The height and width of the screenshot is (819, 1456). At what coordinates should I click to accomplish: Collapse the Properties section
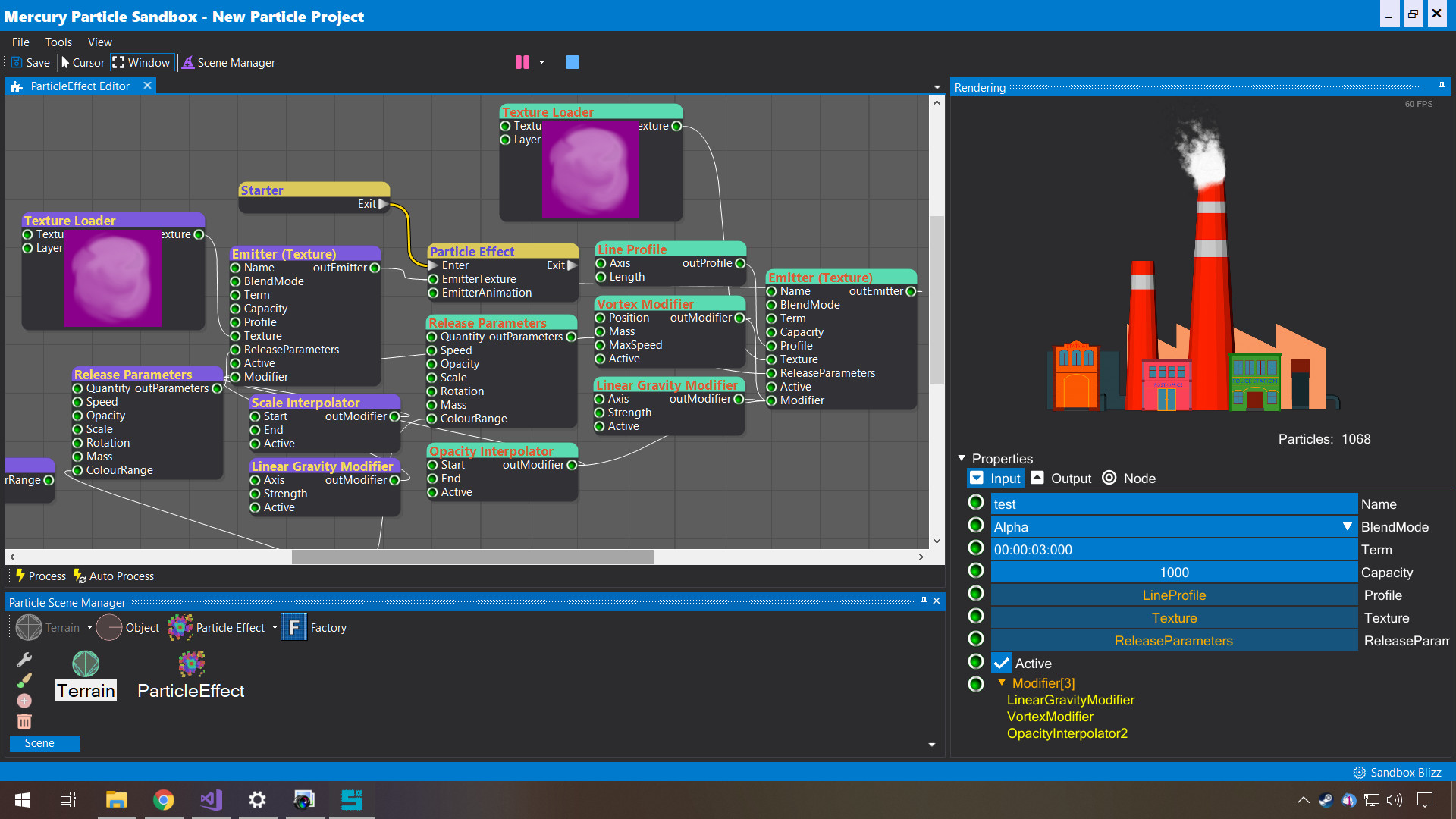[x=962, y=458]
